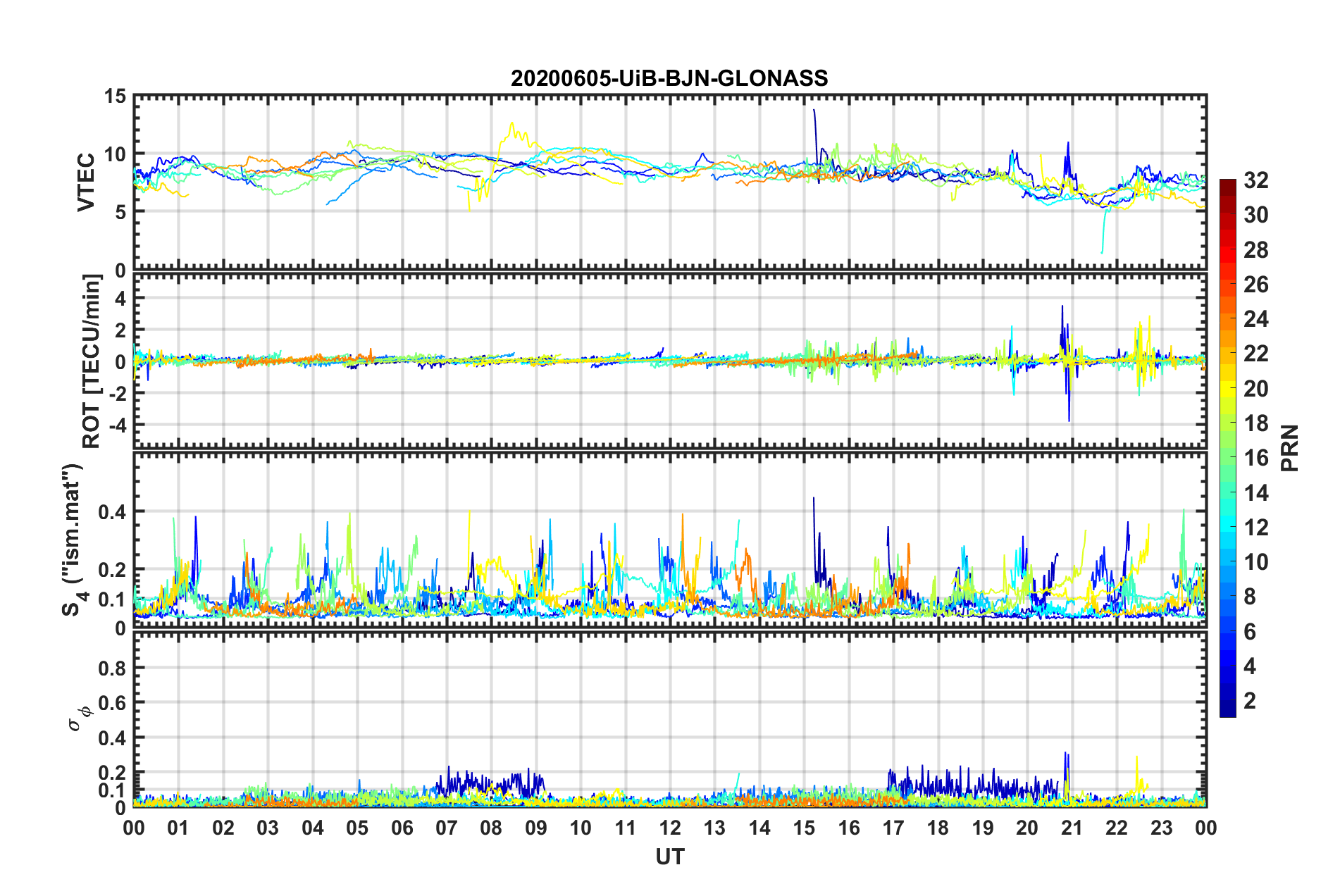1340x896 pixels.
Task: Select the PRN colorbar label
Action: pos(1290,448)
